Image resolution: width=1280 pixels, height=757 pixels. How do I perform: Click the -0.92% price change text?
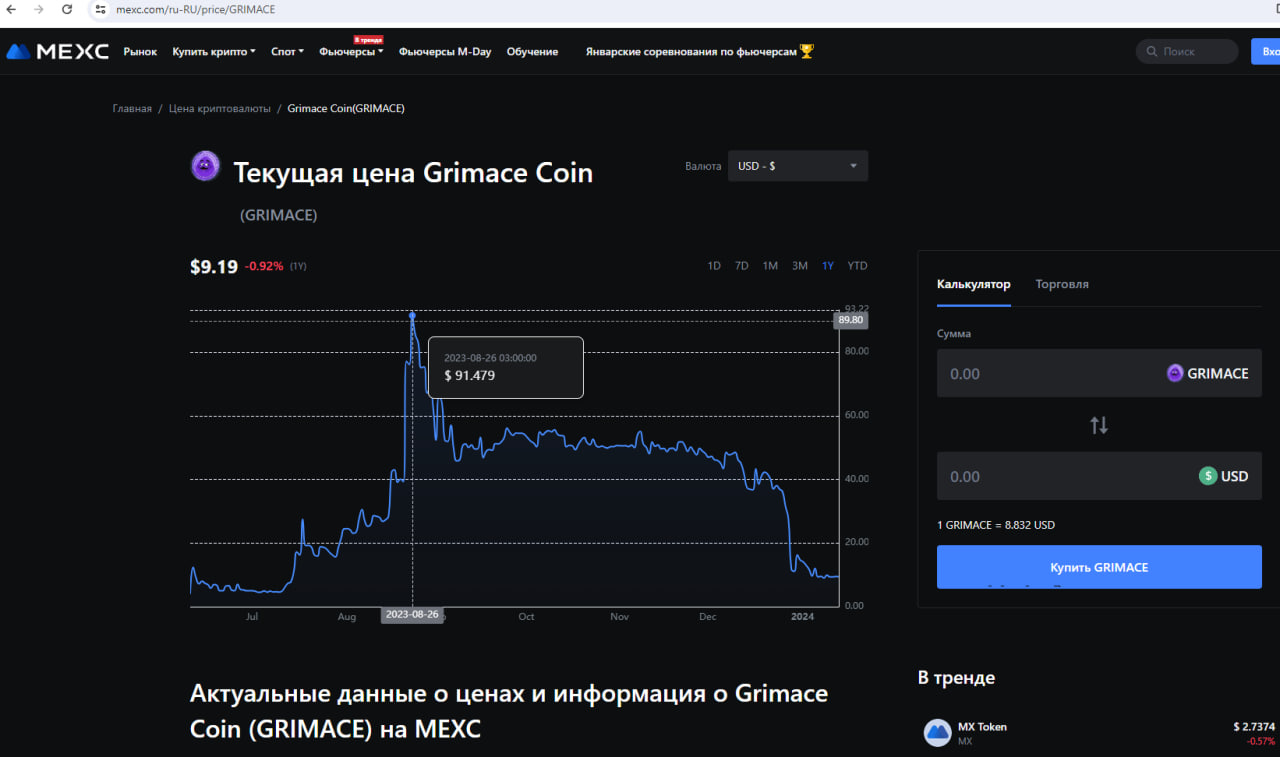tap(265, 266)
